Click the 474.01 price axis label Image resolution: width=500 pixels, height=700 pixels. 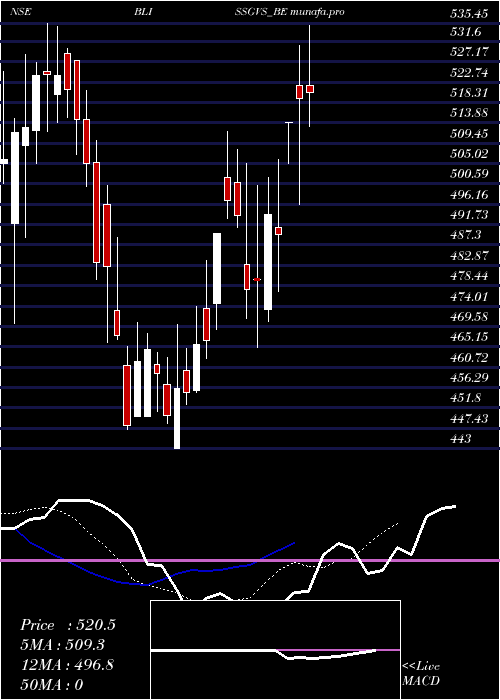point(469,296)
